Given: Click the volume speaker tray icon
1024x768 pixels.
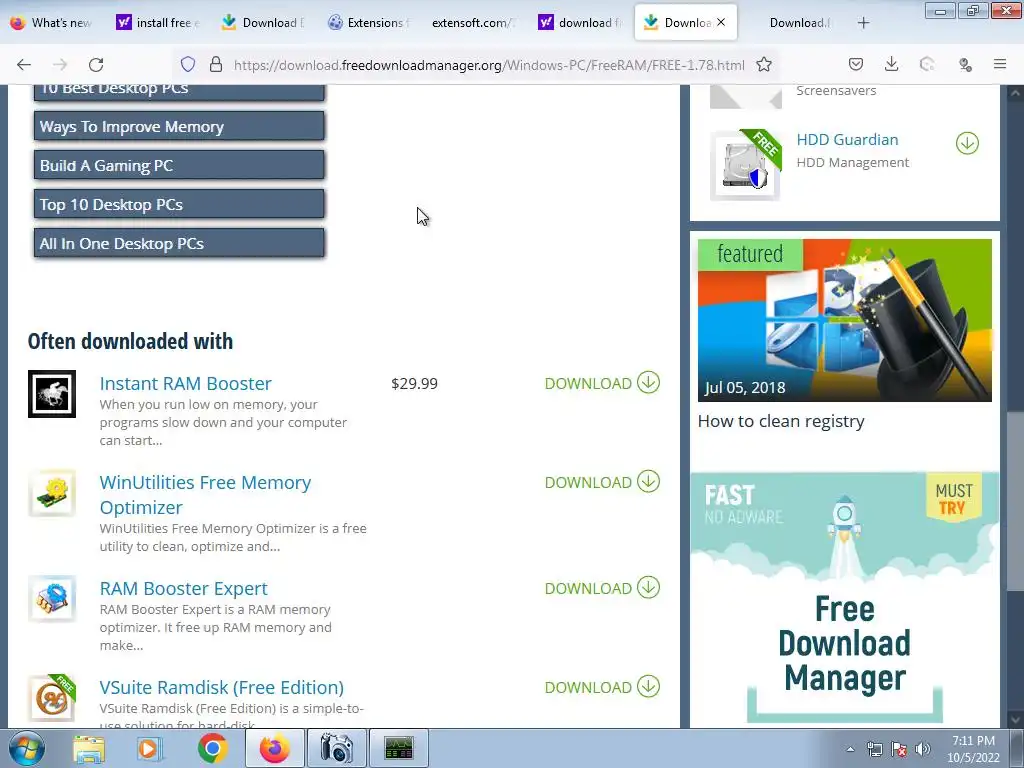Looking at the screenshot, I should pyautogui.click(x=923, y=749).
